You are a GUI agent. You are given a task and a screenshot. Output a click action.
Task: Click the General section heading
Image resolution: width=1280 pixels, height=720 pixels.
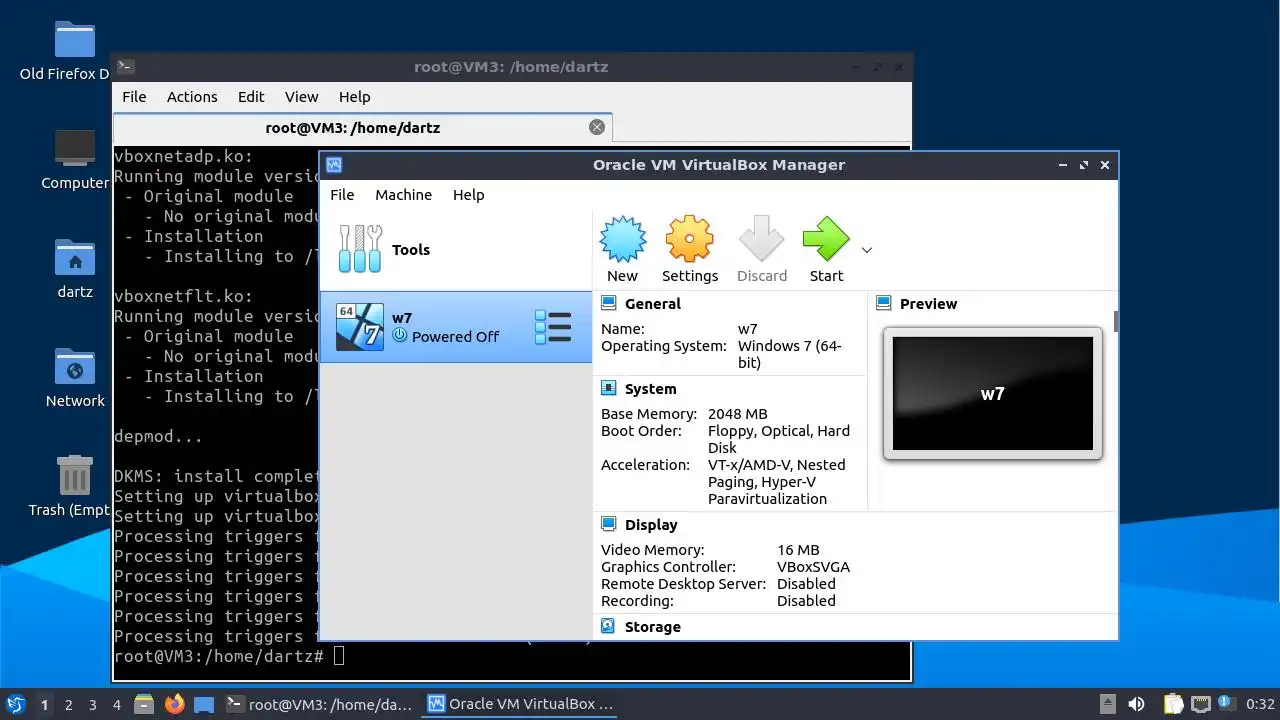[x=653, y=304]
